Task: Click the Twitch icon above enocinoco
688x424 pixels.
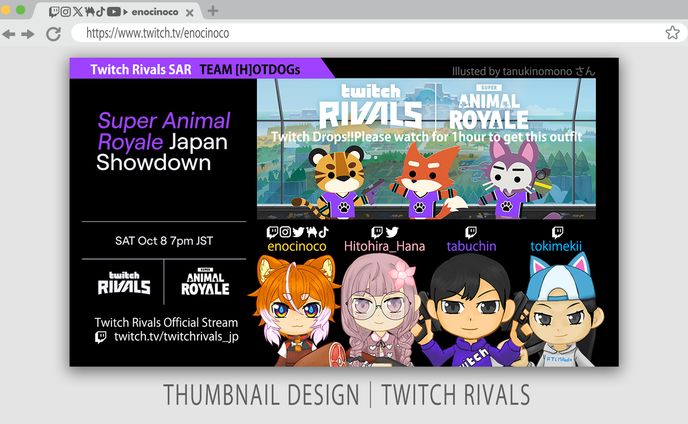Action: click(272, 232)
